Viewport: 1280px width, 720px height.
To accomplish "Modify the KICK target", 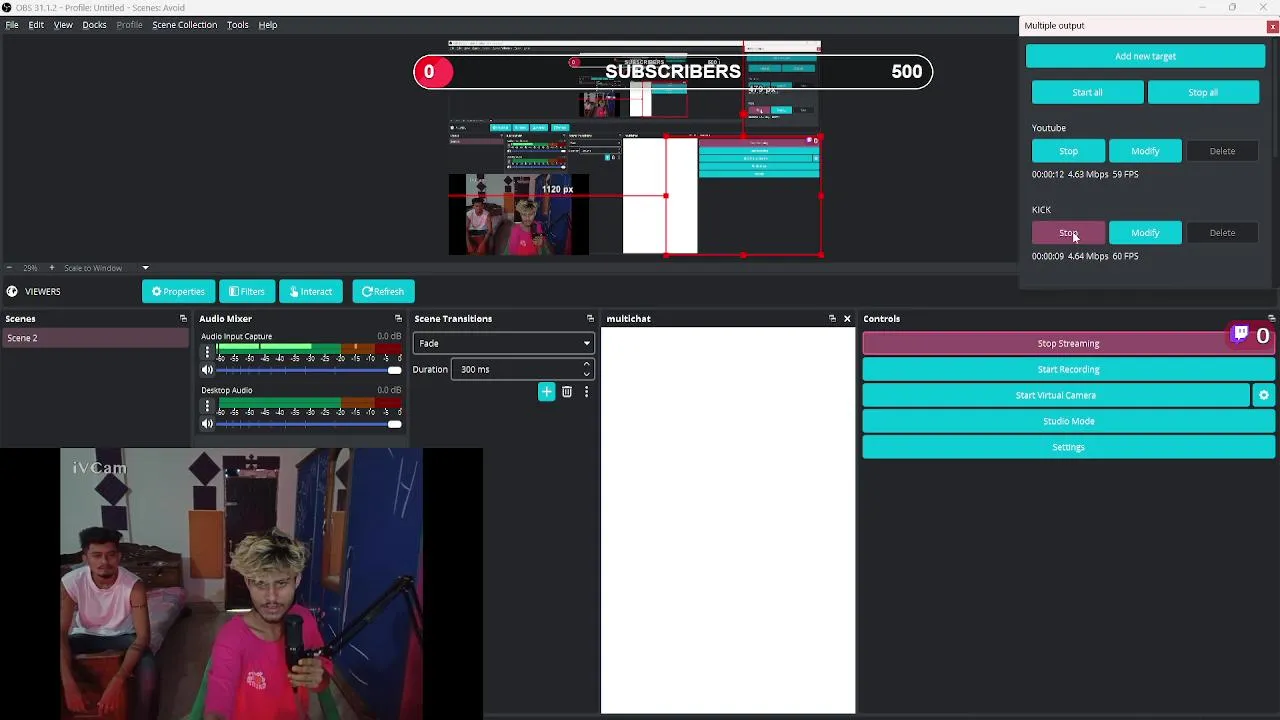I will pos(1145,233).
